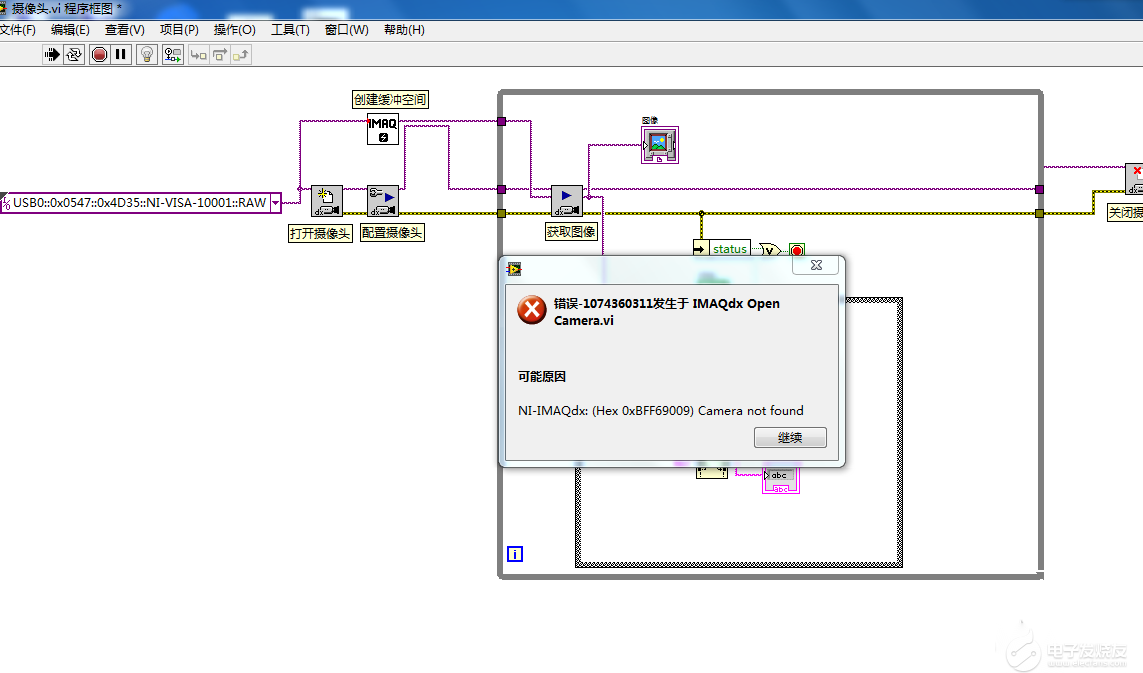Open the 文件(F) menu

click(17, 30)
